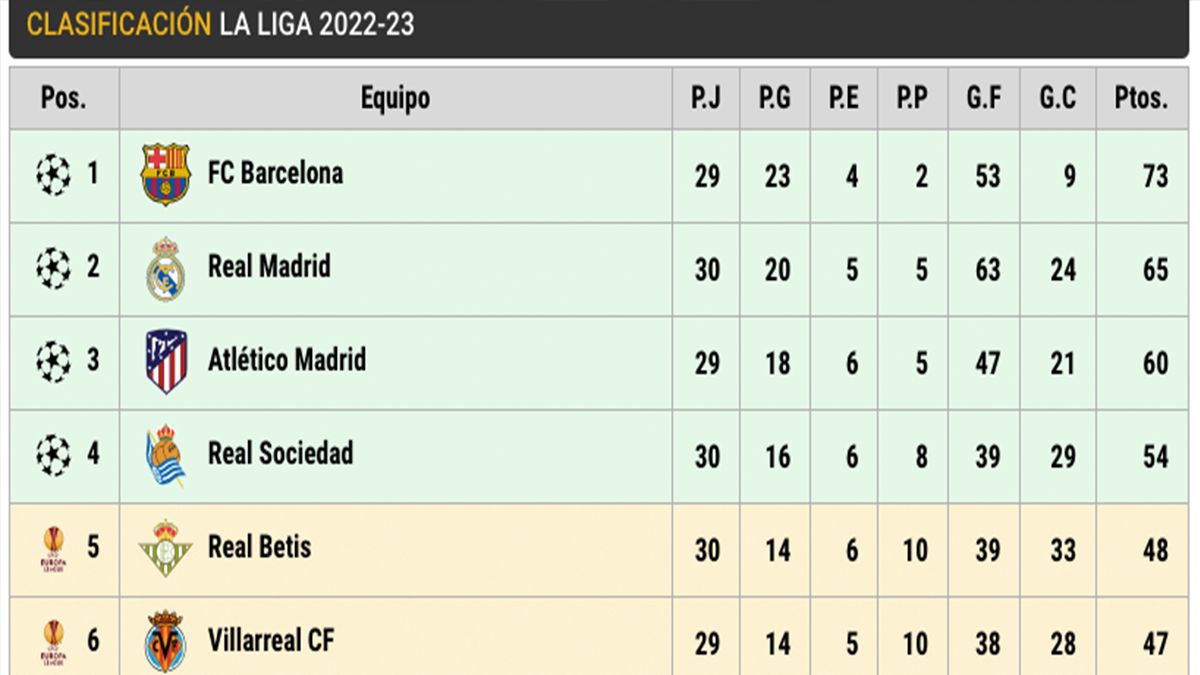Click the Real Sociedad crest icon
This screenshot has height=675, width=1200.
(165, 455)
